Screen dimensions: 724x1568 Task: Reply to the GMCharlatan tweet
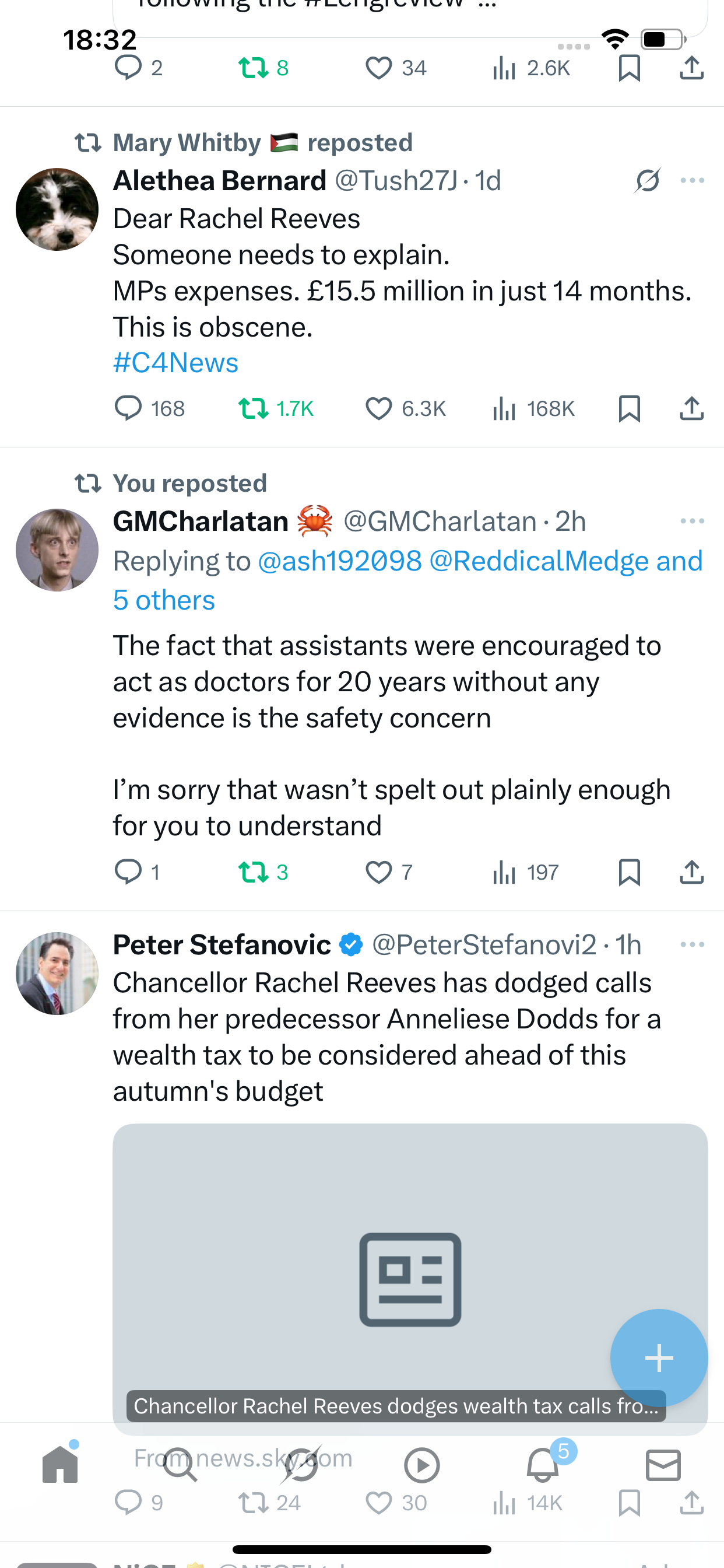(128, 871)
